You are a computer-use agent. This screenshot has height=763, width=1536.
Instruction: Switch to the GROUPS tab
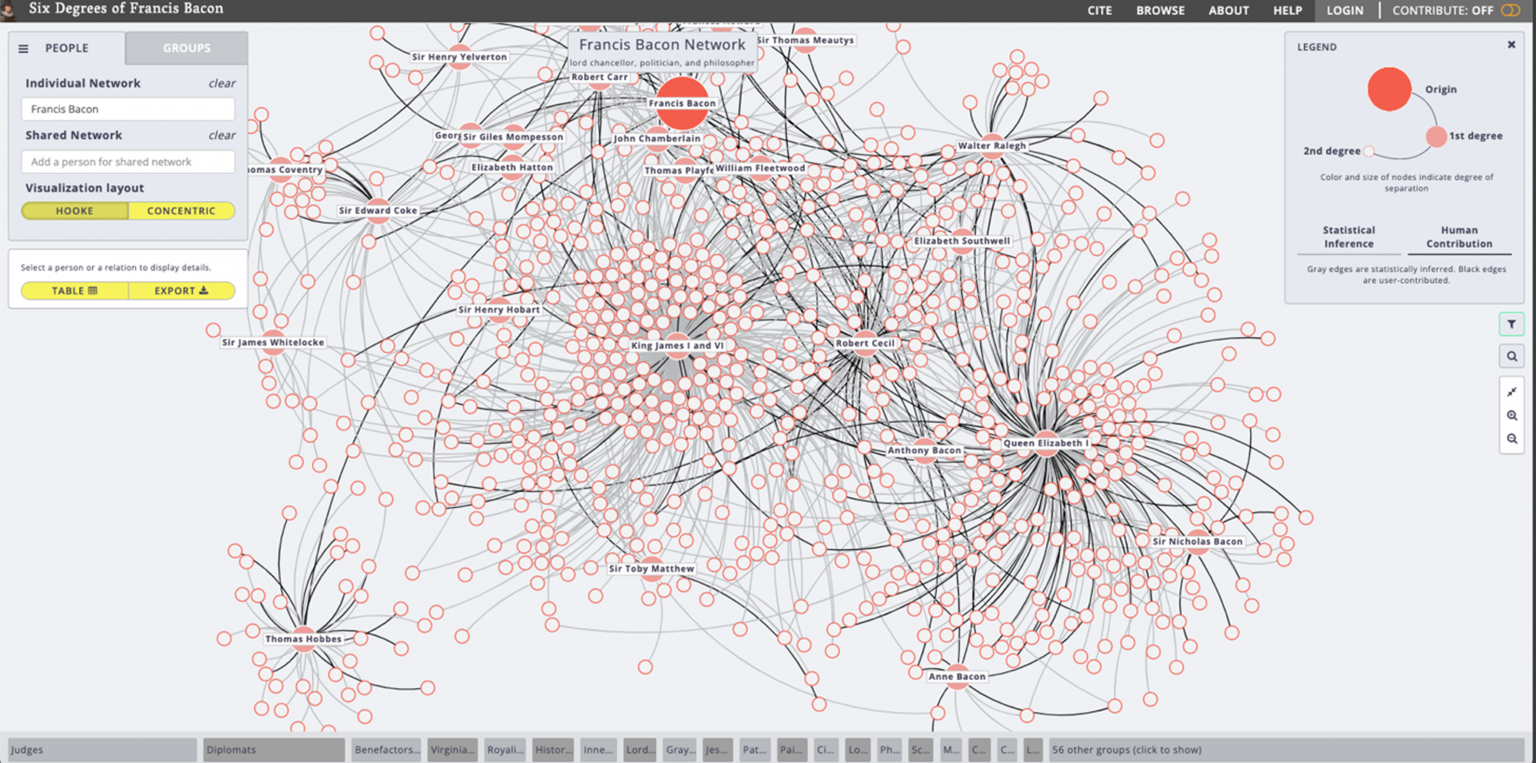point(187,48)
